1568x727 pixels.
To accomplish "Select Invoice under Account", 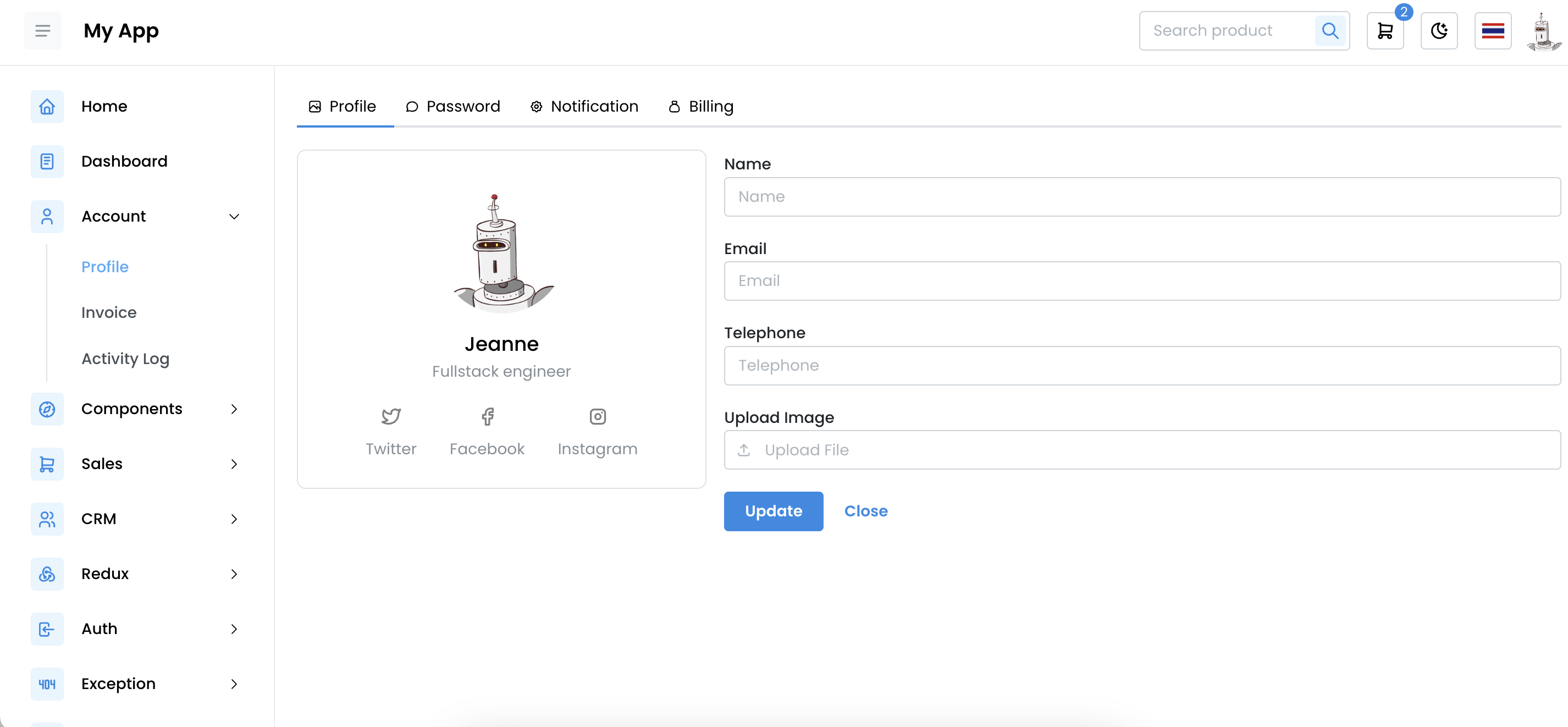I will tap(109, 312).
